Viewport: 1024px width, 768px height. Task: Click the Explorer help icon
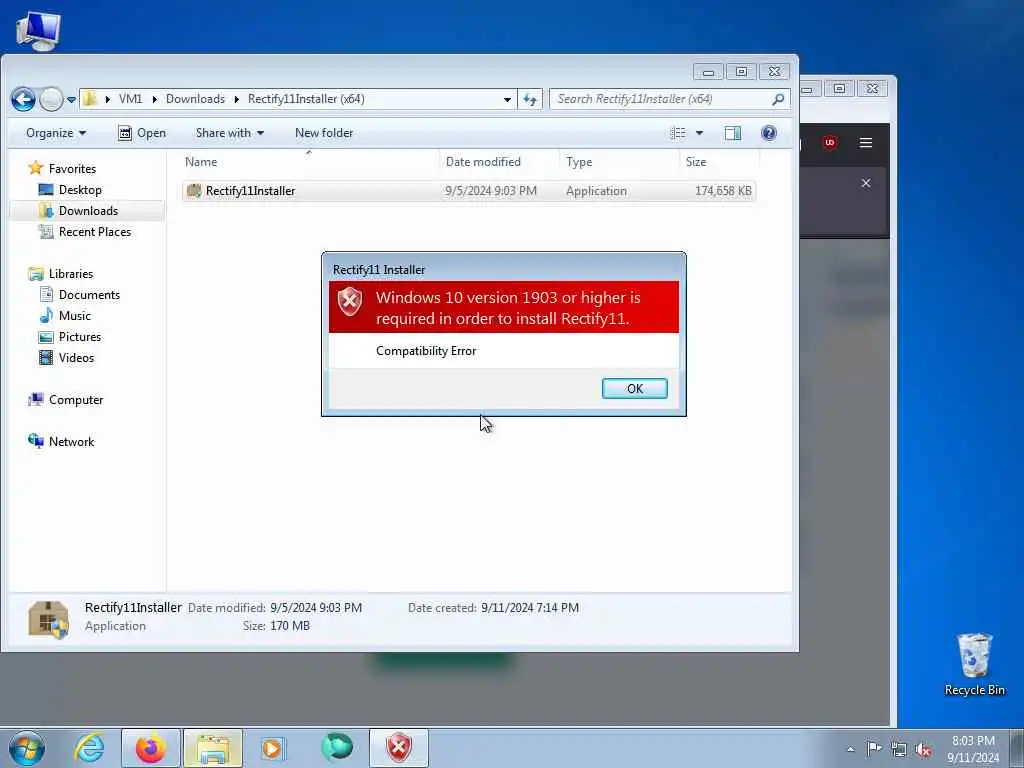(769, 133)
